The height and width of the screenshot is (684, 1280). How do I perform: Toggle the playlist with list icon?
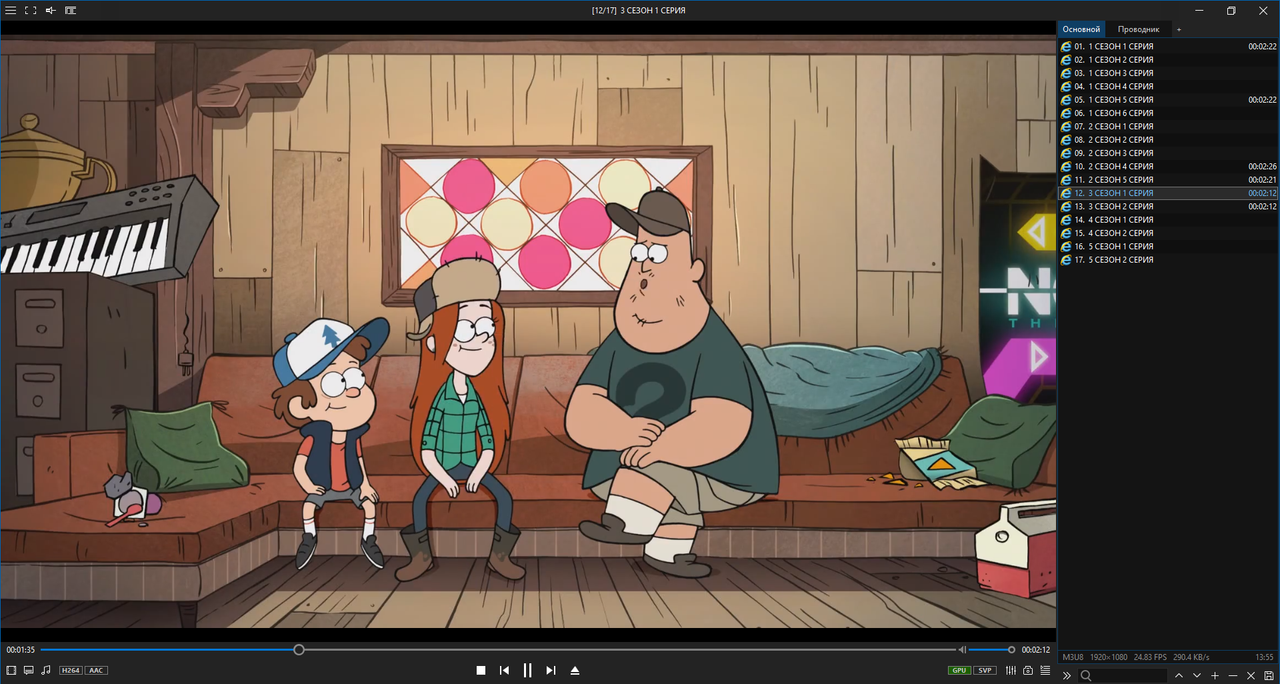(x=1045, y=670)
